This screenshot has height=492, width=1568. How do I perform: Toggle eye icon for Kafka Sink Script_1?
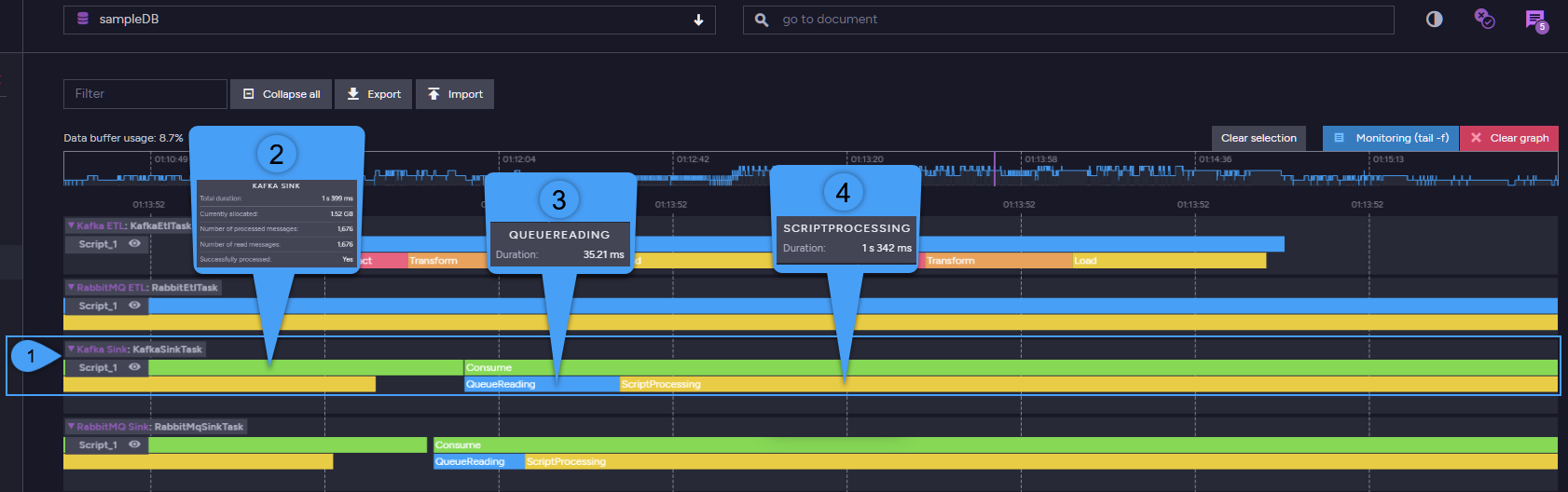pyautogui.click(x=134, y=367)
